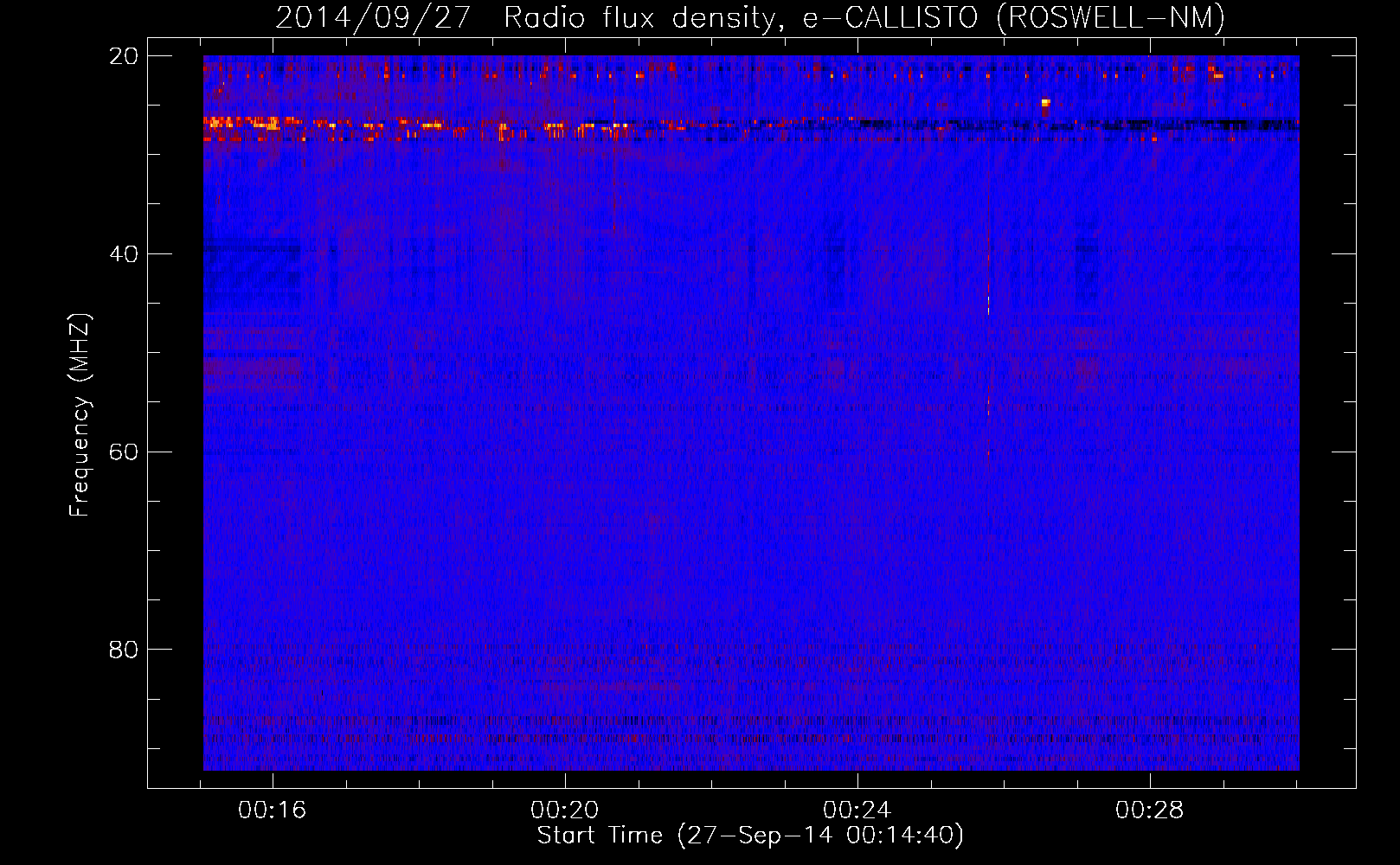Click the 00:24 time tick label
1400x865 pixels.
857,810
